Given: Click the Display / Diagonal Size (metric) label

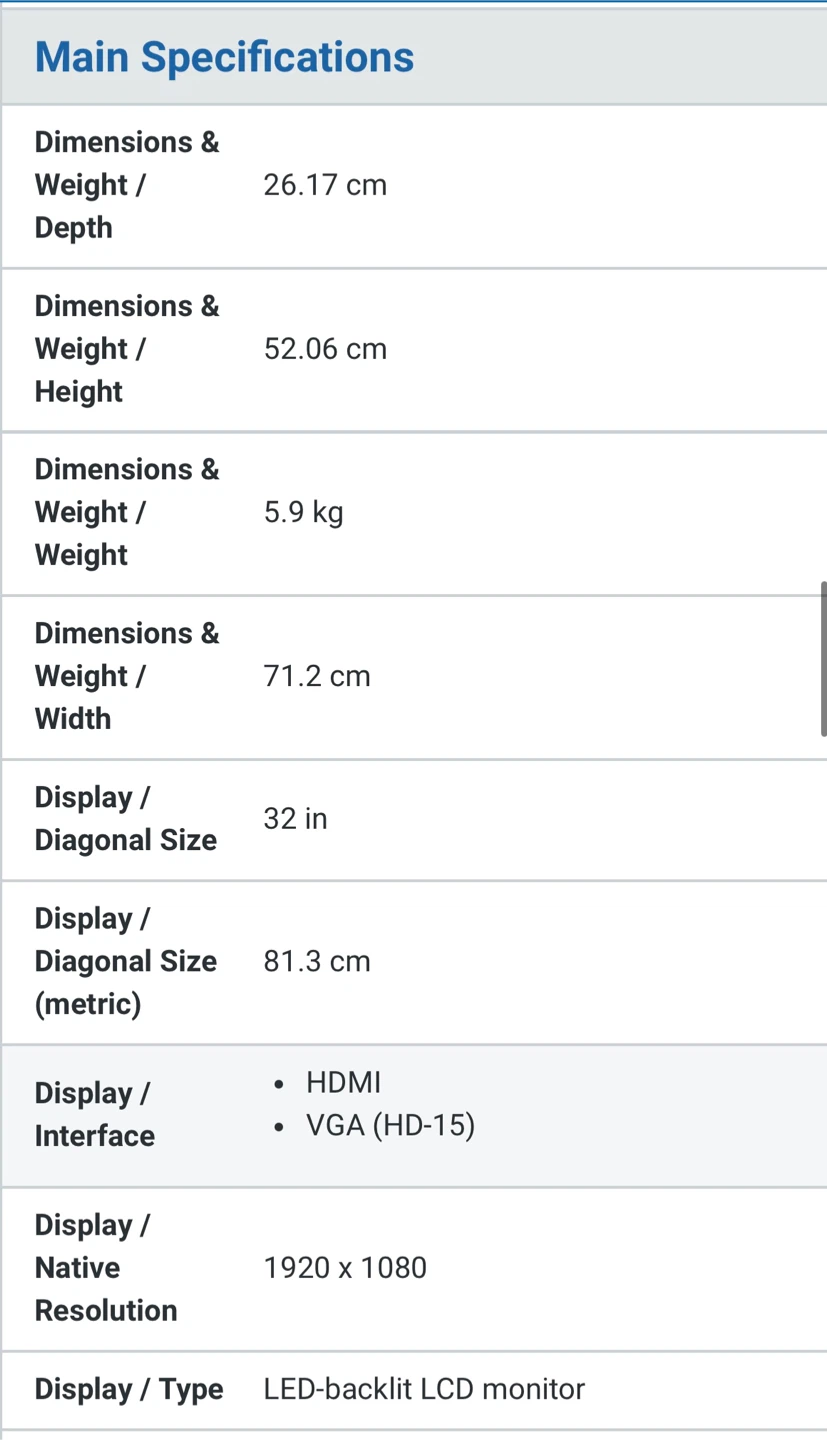Looking at the screenshot, I should pyautogui.click(x=126, y=961).
